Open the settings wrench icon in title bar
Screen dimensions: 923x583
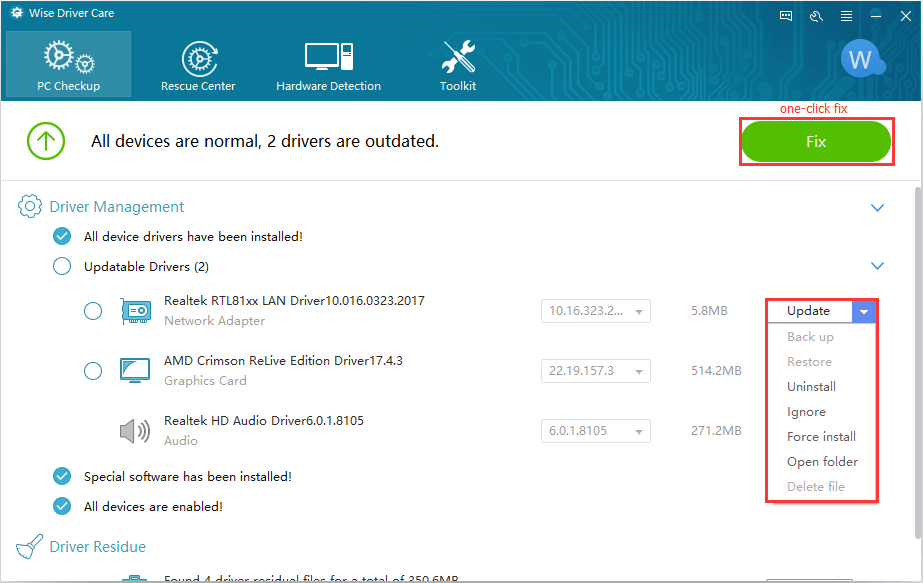point(817,16)
